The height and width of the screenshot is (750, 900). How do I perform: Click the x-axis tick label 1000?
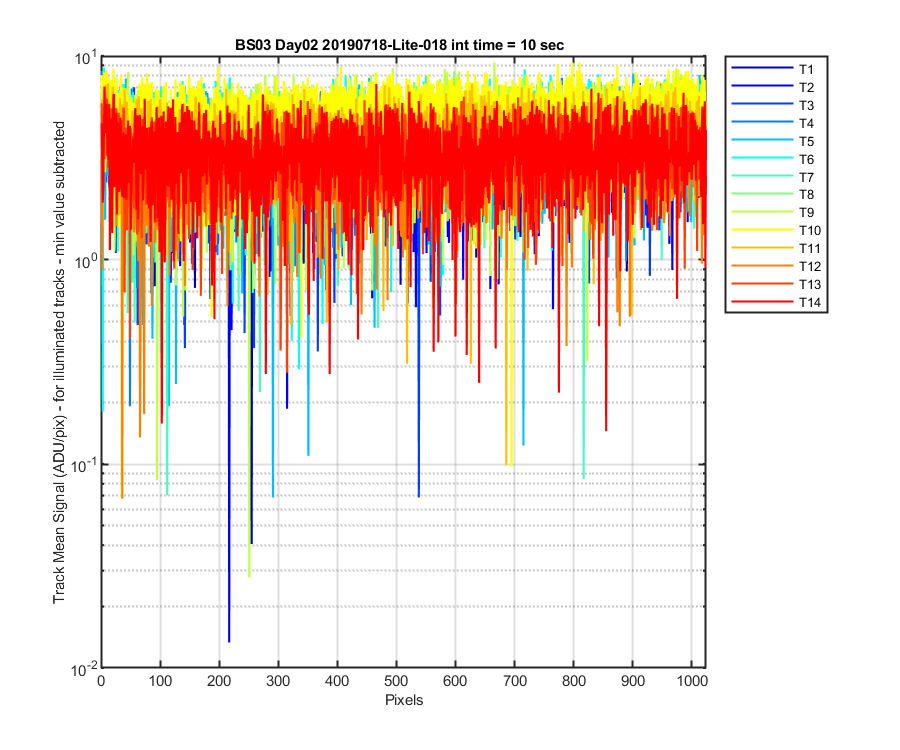[693, 681]
